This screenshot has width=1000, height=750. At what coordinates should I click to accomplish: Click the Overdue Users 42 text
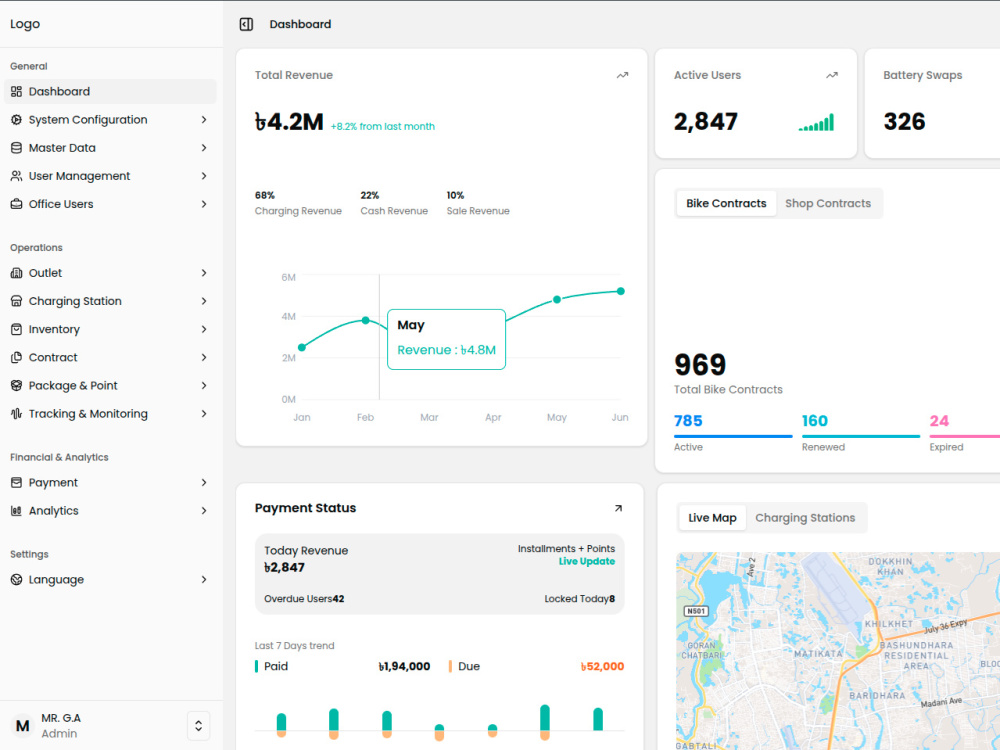304,599
